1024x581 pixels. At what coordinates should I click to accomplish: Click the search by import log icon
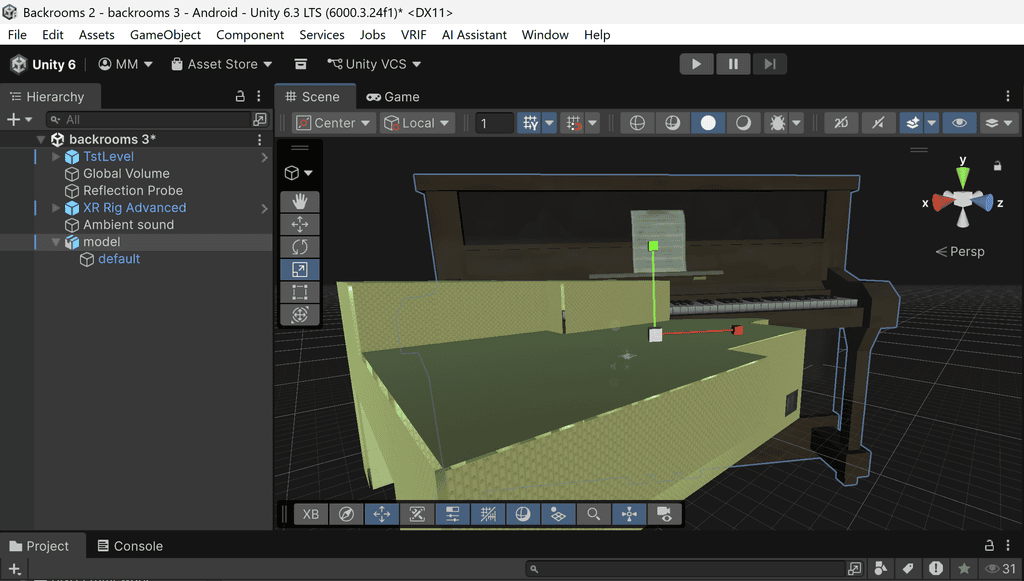pos(935,568)
